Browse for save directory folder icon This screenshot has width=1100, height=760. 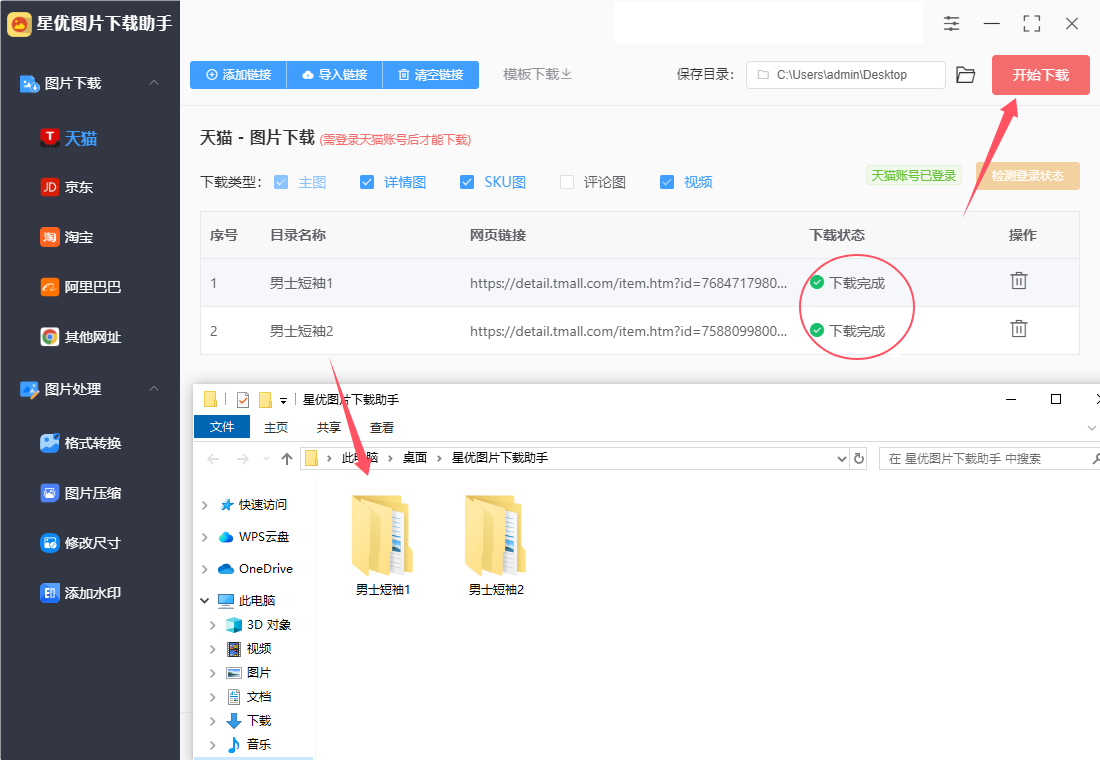(966, 75)
